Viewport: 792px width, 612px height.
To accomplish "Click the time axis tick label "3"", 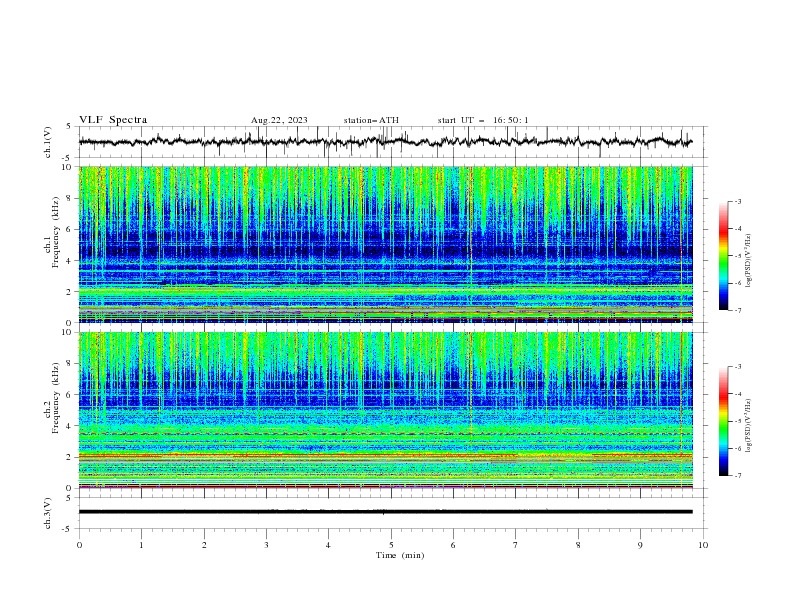I will 266,545.
